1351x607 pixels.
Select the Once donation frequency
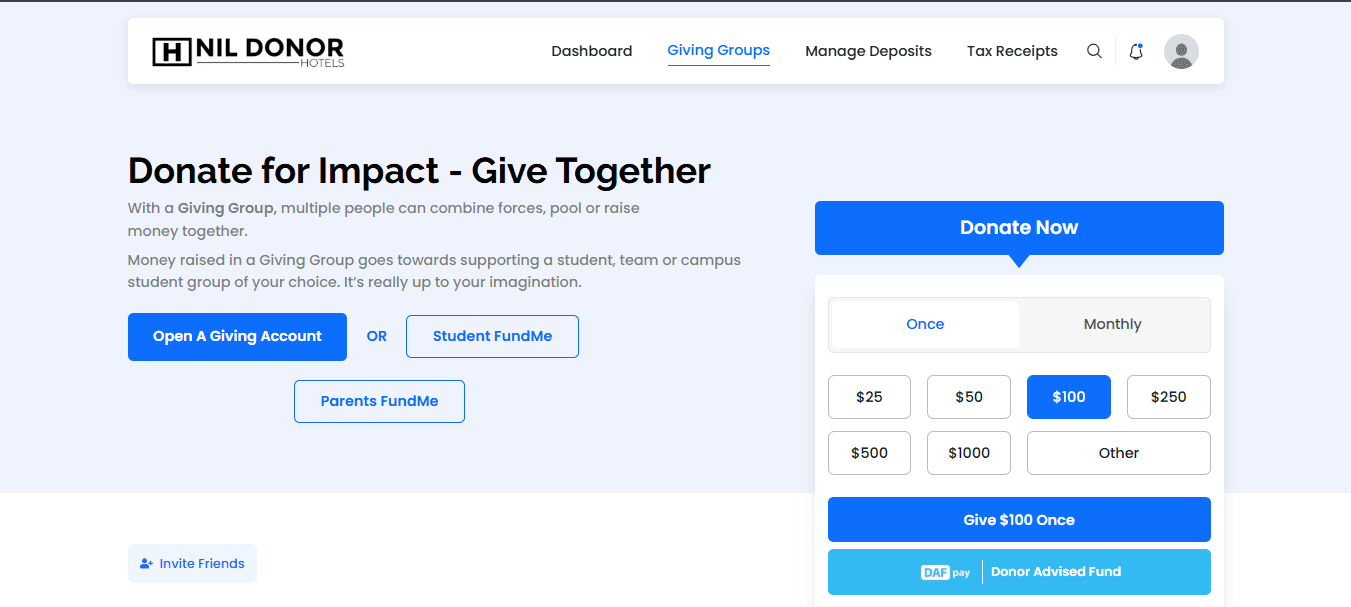click(925, 324)
